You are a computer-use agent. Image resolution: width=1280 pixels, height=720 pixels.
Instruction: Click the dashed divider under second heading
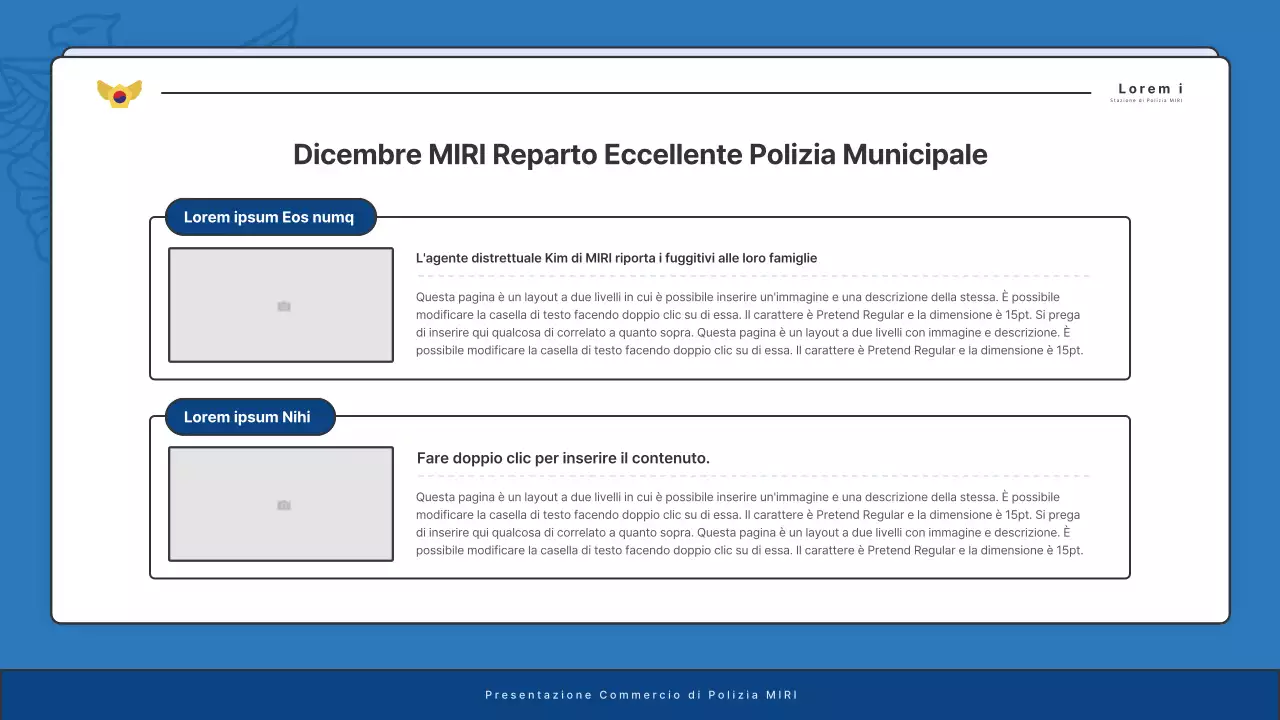point(752,476)
